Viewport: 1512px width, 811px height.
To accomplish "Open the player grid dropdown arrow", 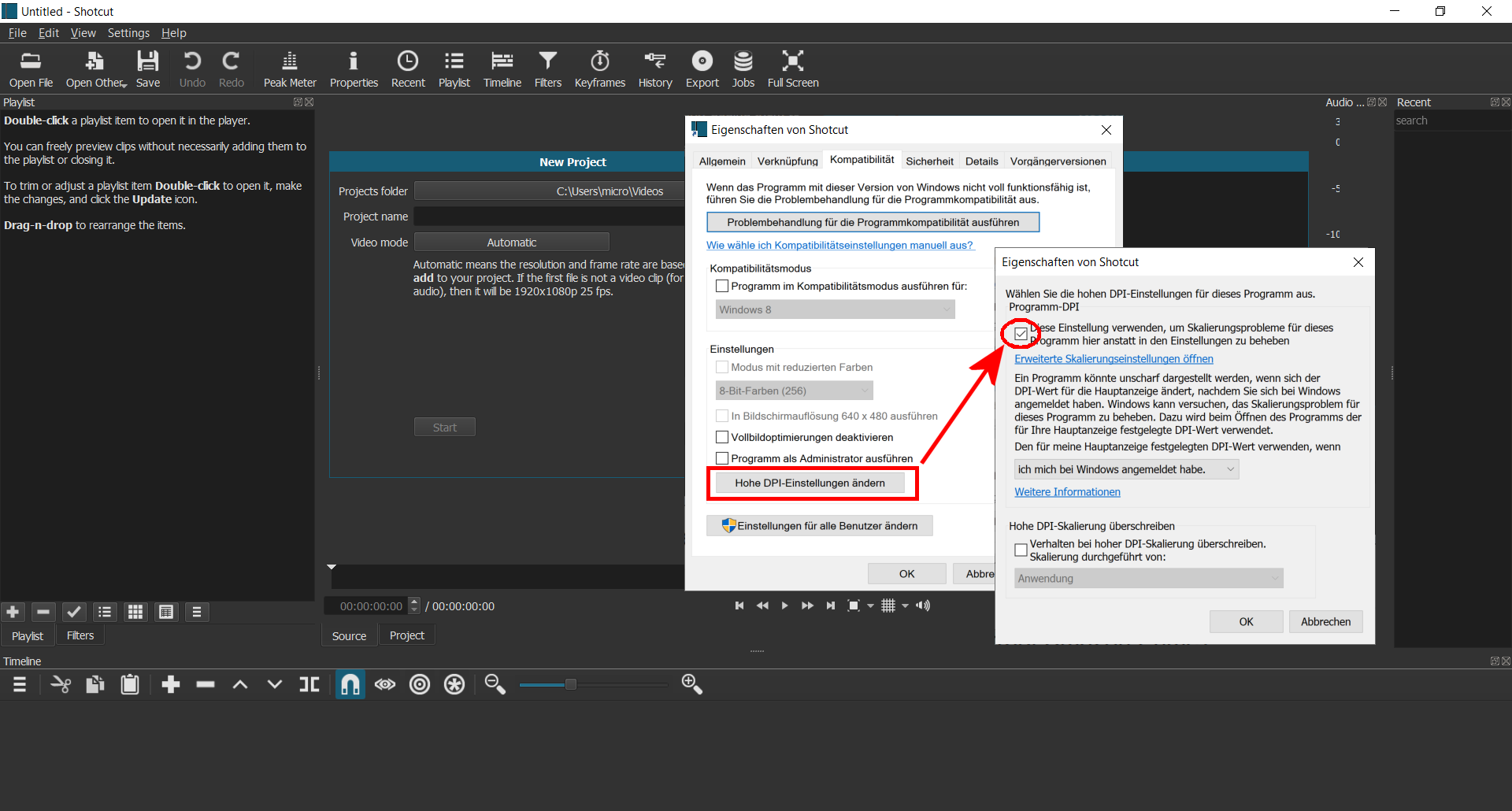I will (905, 605).
